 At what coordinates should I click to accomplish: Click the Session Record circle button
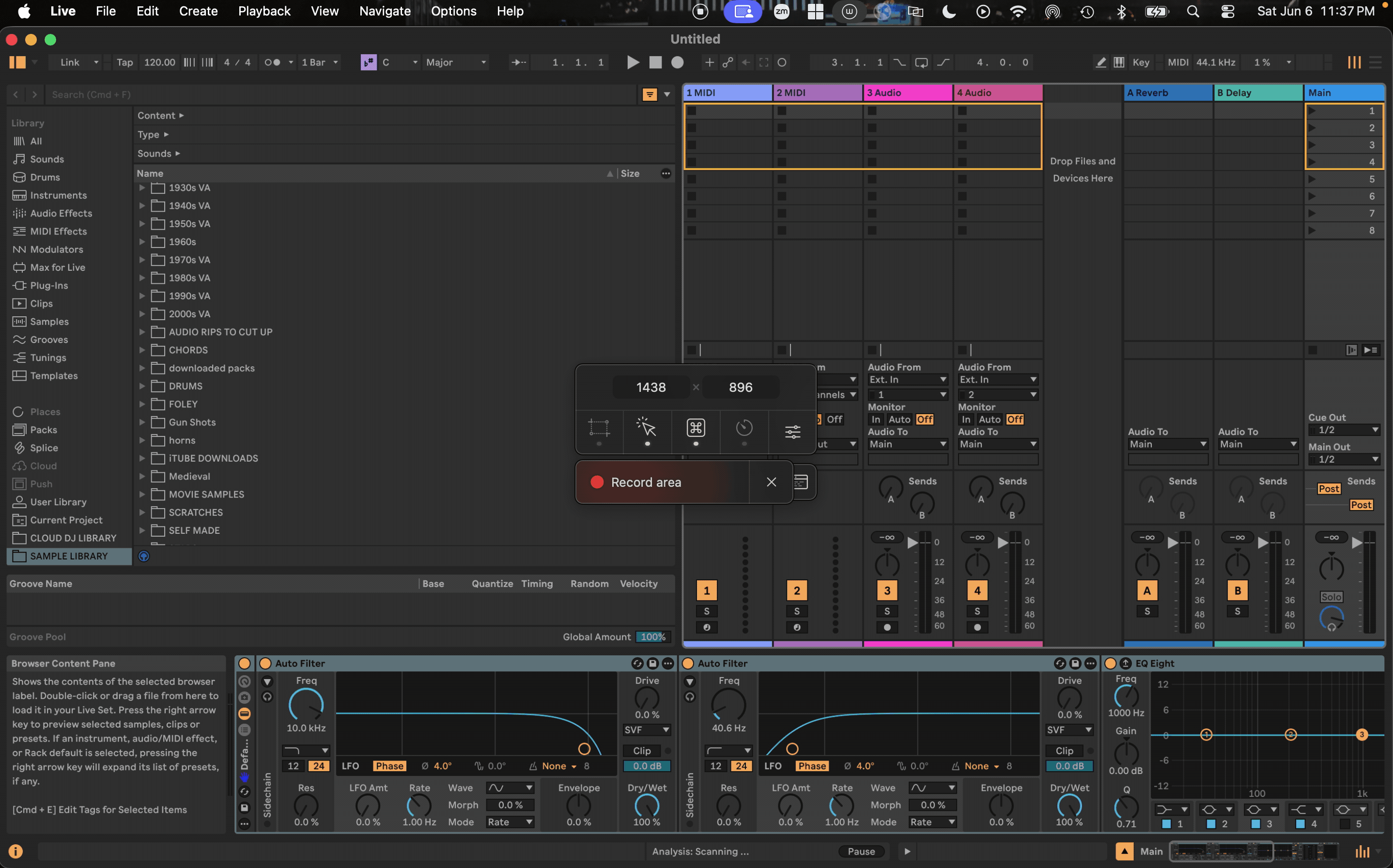(x=782, y=62)
